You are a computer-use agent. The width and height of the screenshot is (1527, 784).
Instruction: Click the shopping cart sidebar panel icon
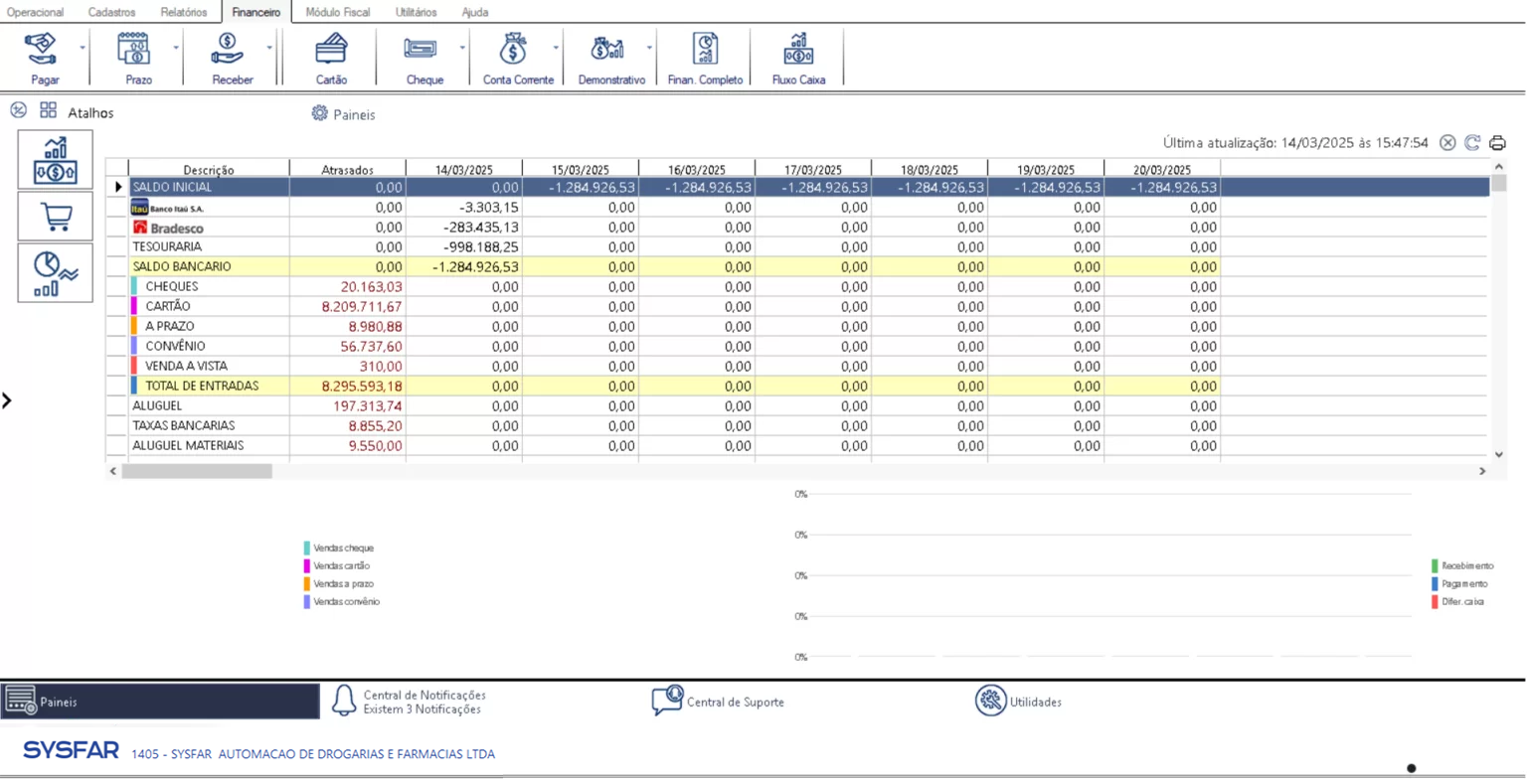tap(56, 217)
